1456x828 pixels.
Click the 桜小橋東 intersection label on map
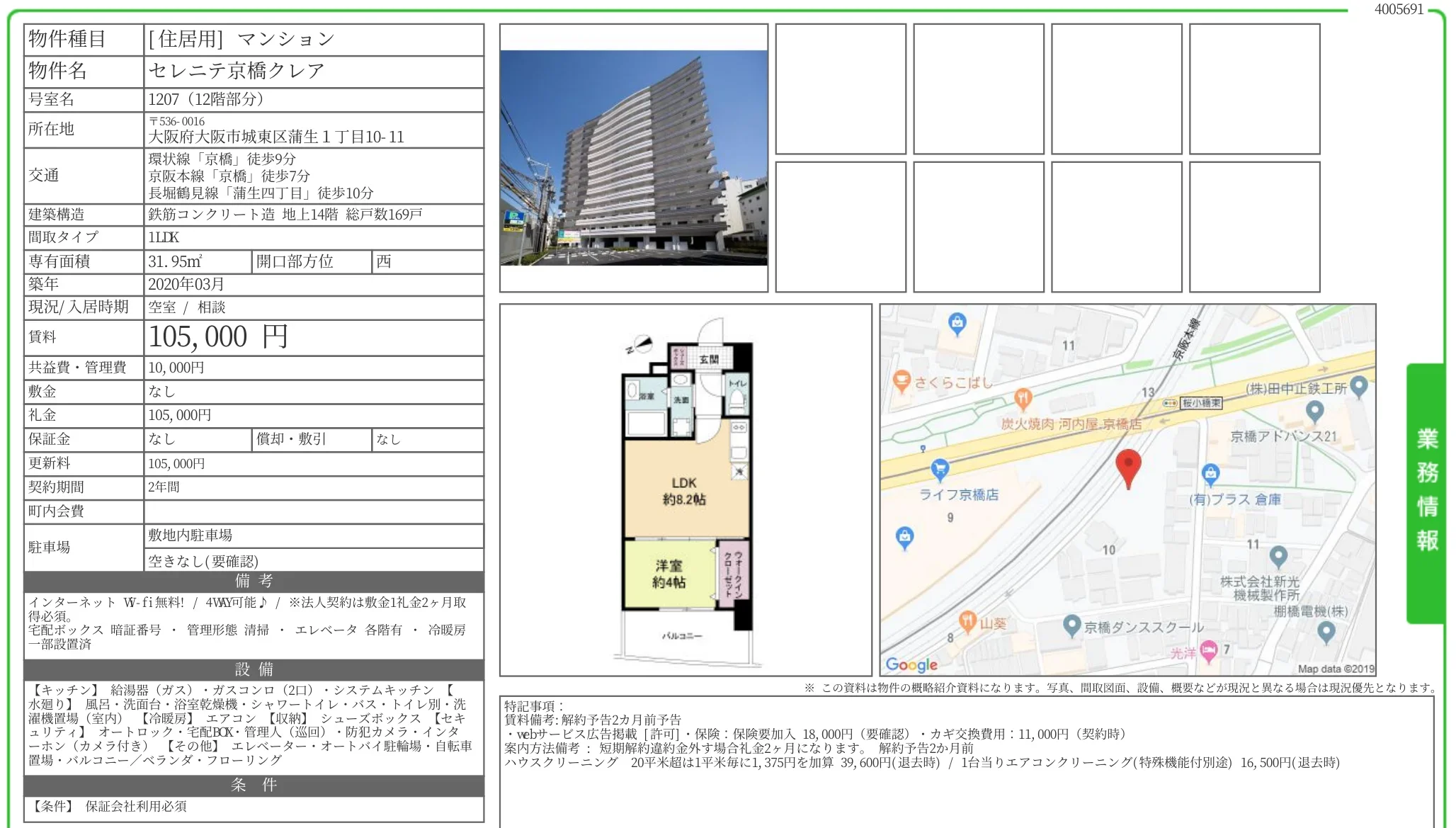pos(1201,403)
